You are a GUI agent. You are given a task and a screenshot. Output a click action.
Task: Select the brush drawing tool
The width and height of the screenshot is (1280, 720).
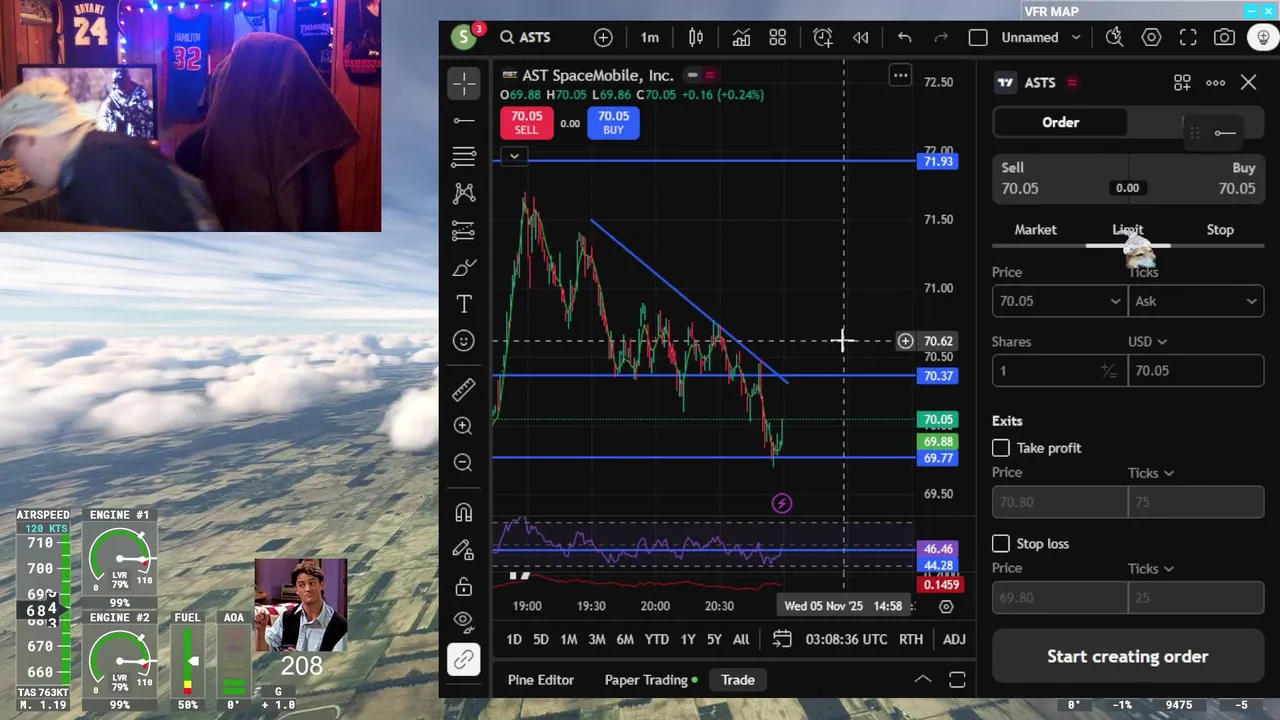pyautogui.click(x=464, y=268)
